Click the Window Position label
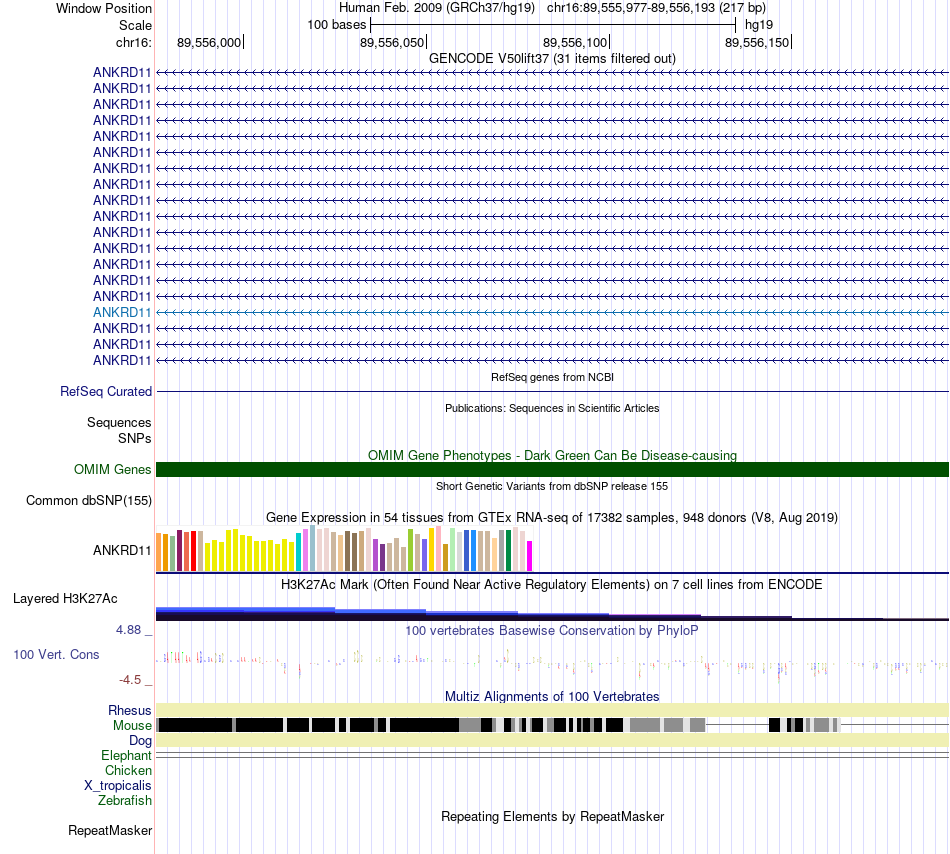This screenshot has height=854, width=950. coord(104,8)
